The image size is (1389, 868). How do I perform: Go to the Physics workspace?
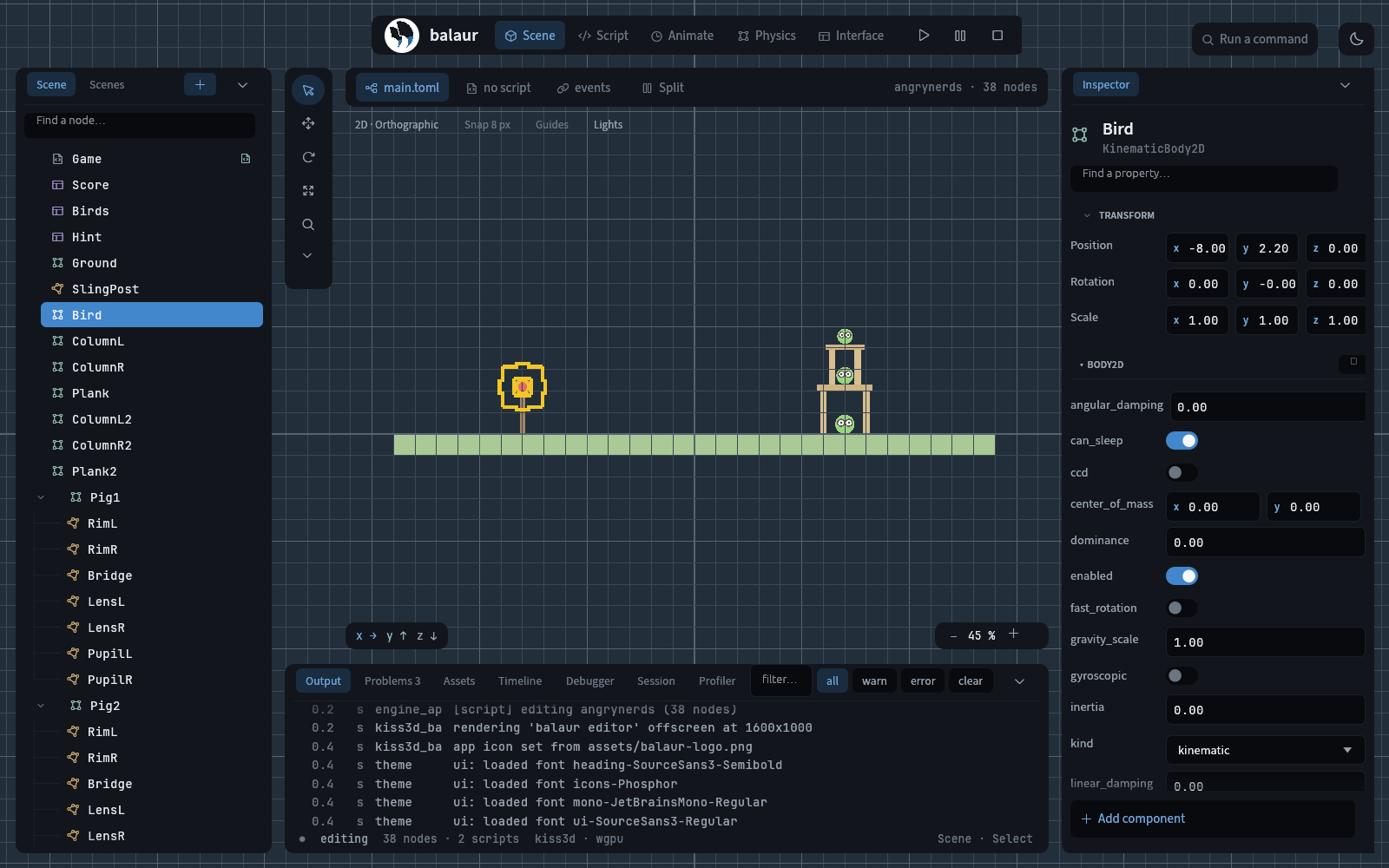(767, 36)
